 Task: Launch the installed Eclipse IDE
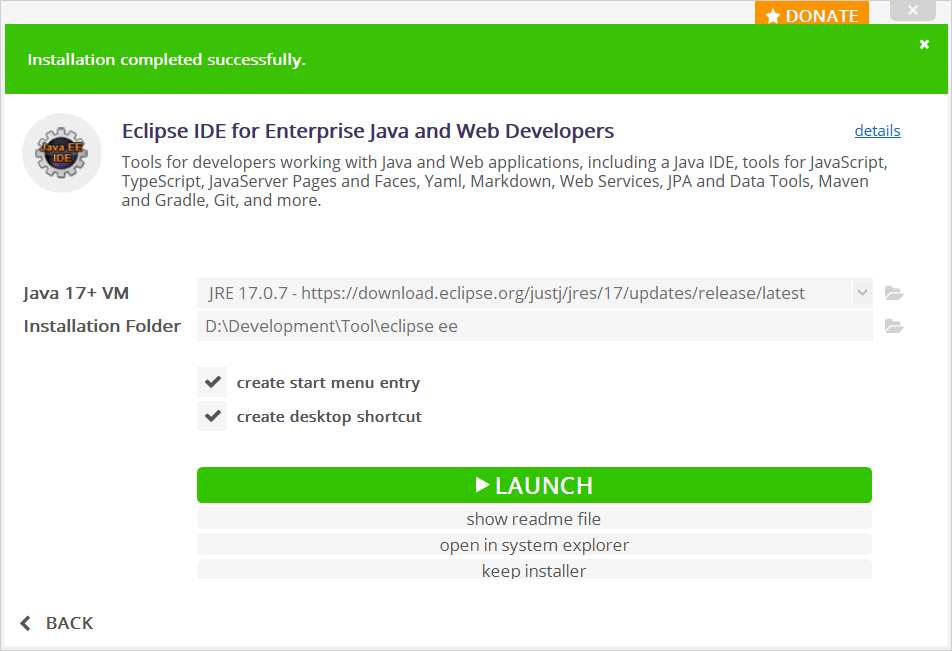click(534, 485)
